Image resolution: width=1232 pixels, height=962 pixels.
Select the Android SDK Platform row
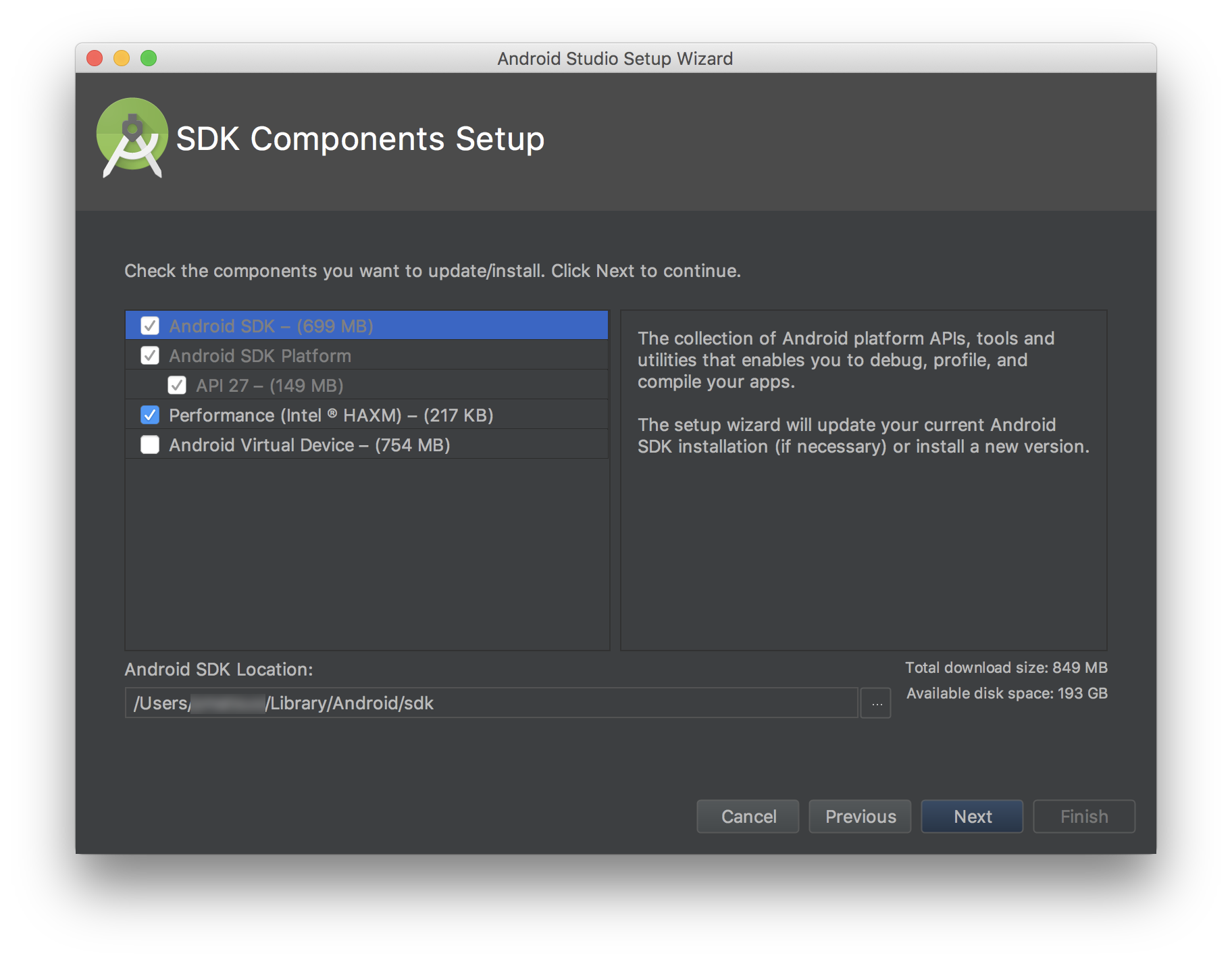click(x=367, y=355)
